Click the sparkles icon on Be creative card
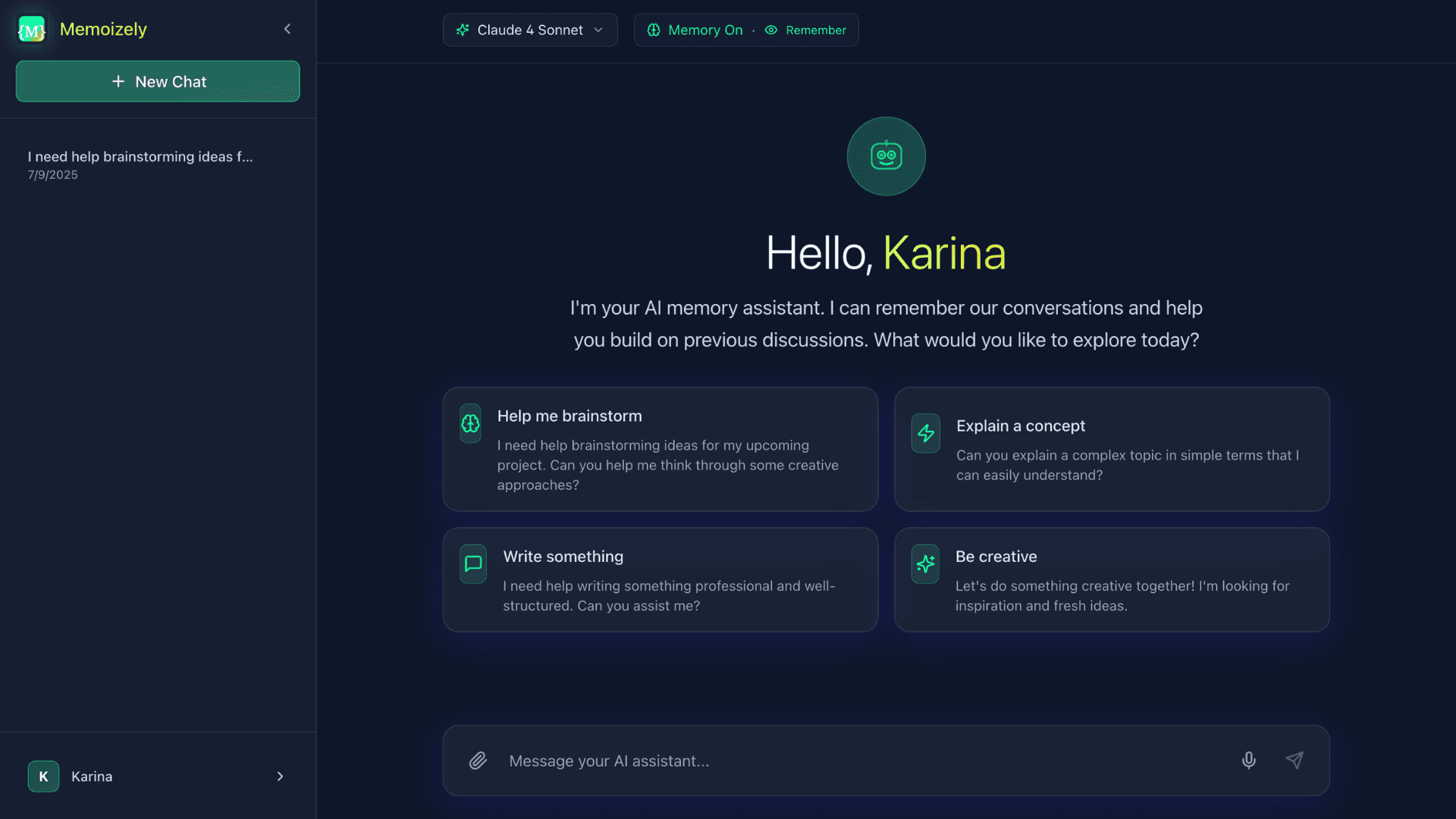The width and height of the screenshot is (1456, 819). [925, 563]
